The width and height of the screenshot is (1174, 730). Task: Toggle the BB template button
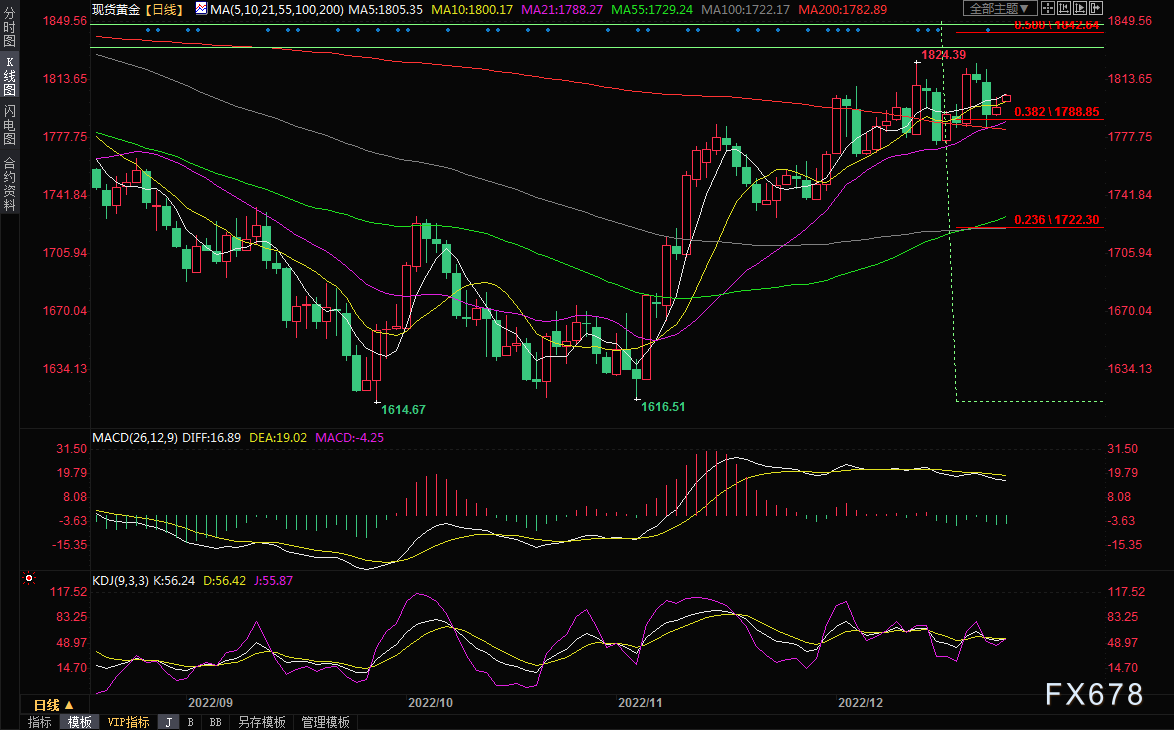click(215, 722)
